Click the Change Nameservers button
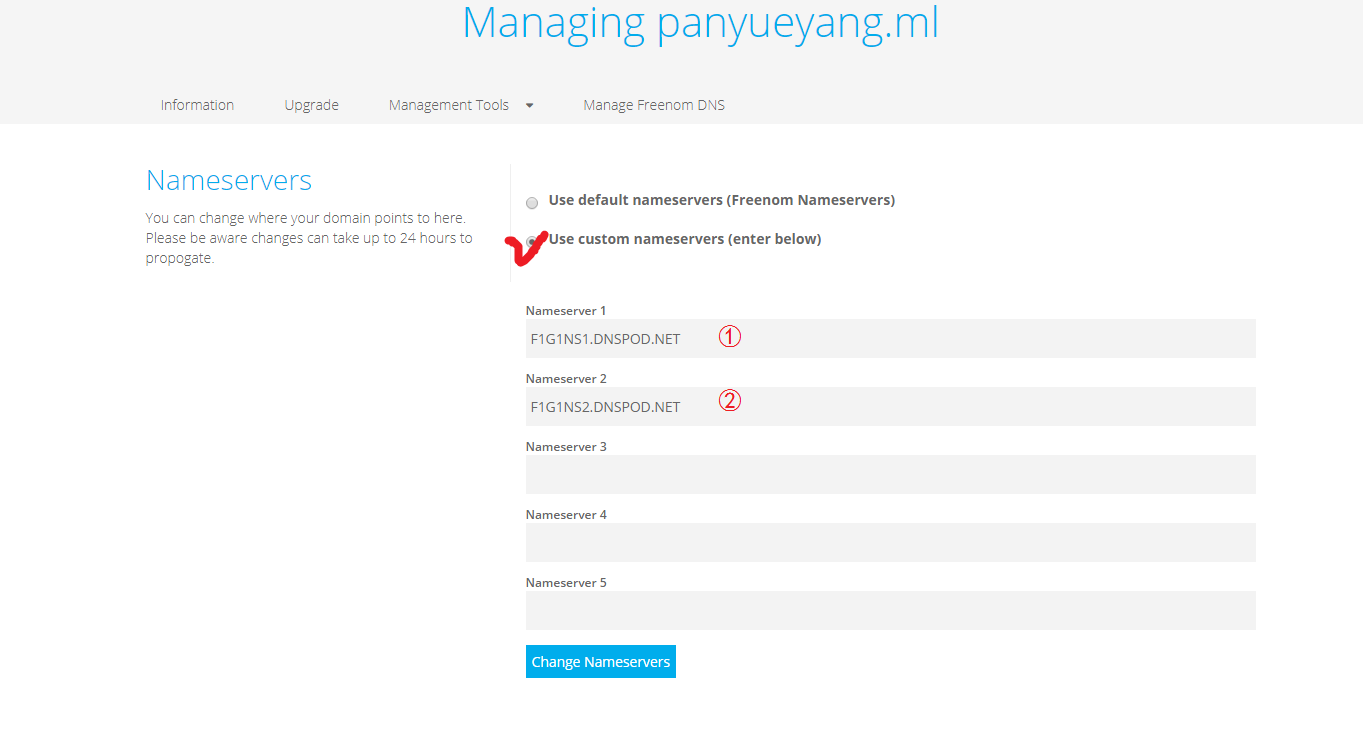 point(601,661)
